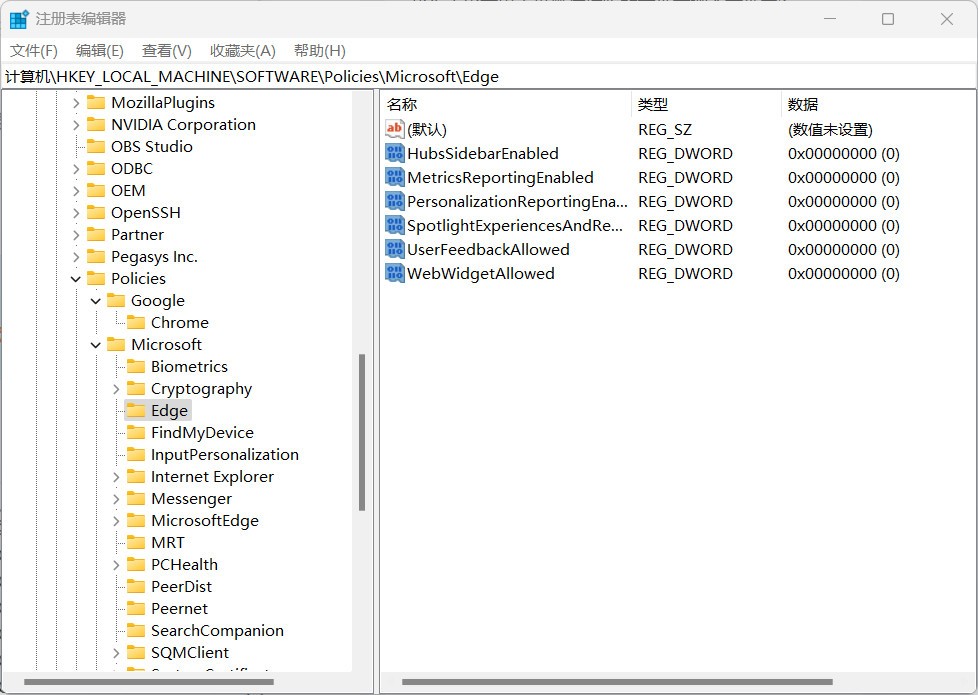978x695 pixels.
Task: Click the UserFeedbackAllowed DWORD icon
Action: 394,250
